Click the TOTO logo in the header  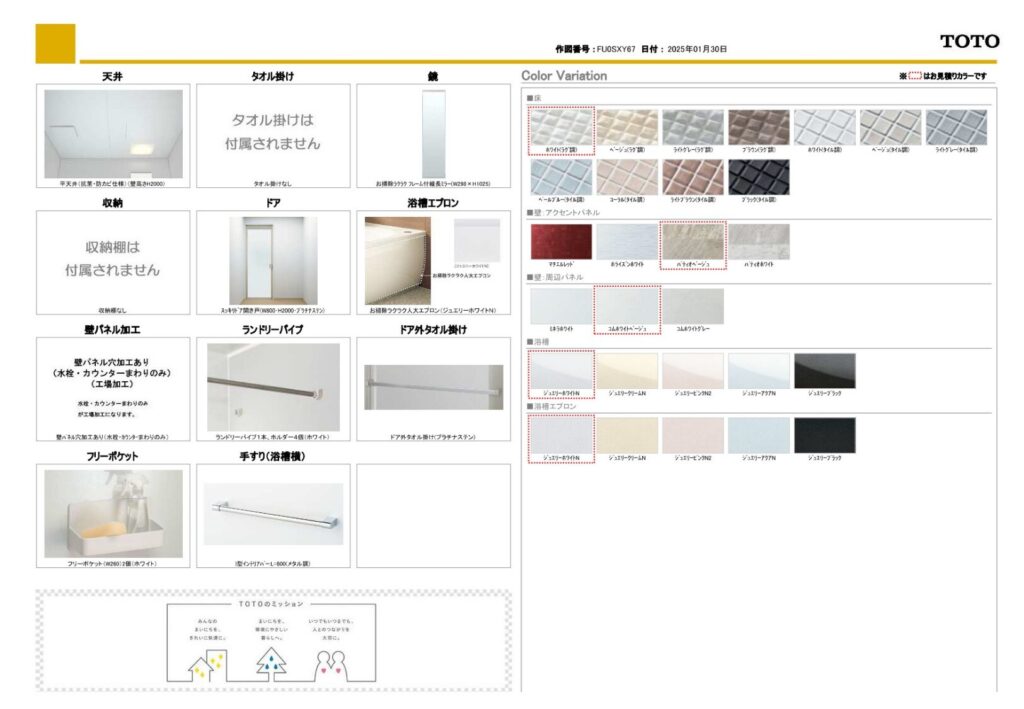point(968,41)
